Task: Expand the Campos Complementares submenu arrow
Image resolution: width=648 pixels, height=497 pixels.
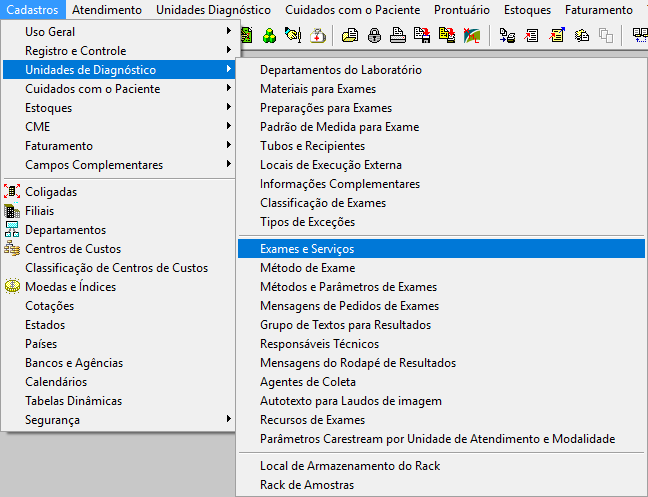Action: click(229, 164)
